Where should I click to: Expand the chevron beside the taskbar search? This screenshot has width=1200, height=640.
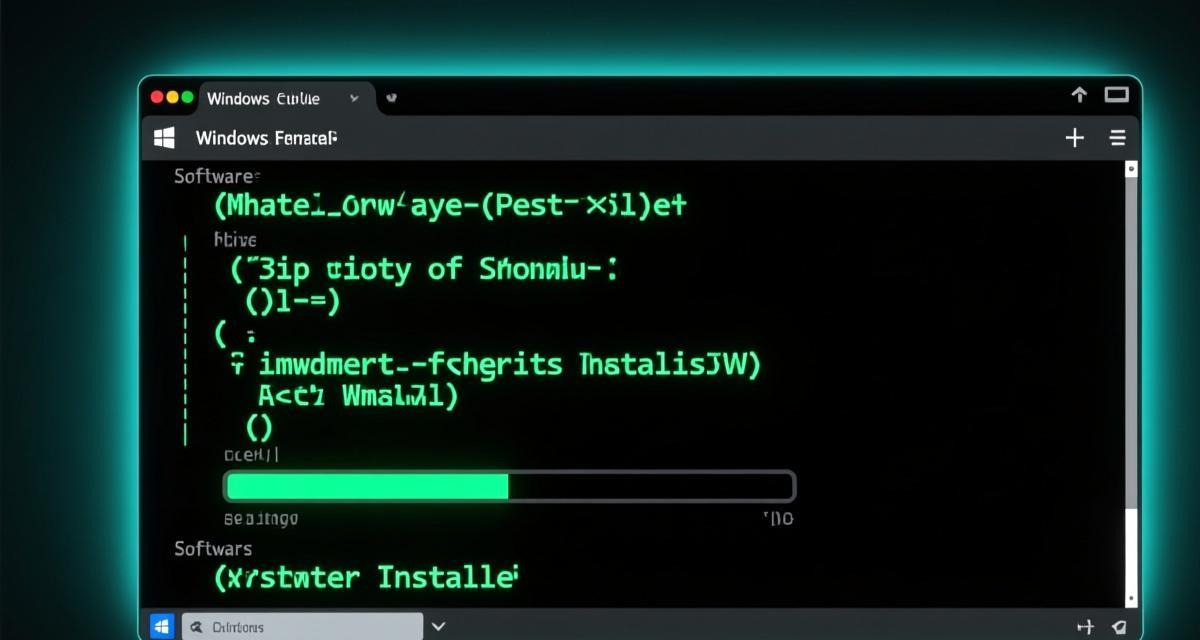437,627
